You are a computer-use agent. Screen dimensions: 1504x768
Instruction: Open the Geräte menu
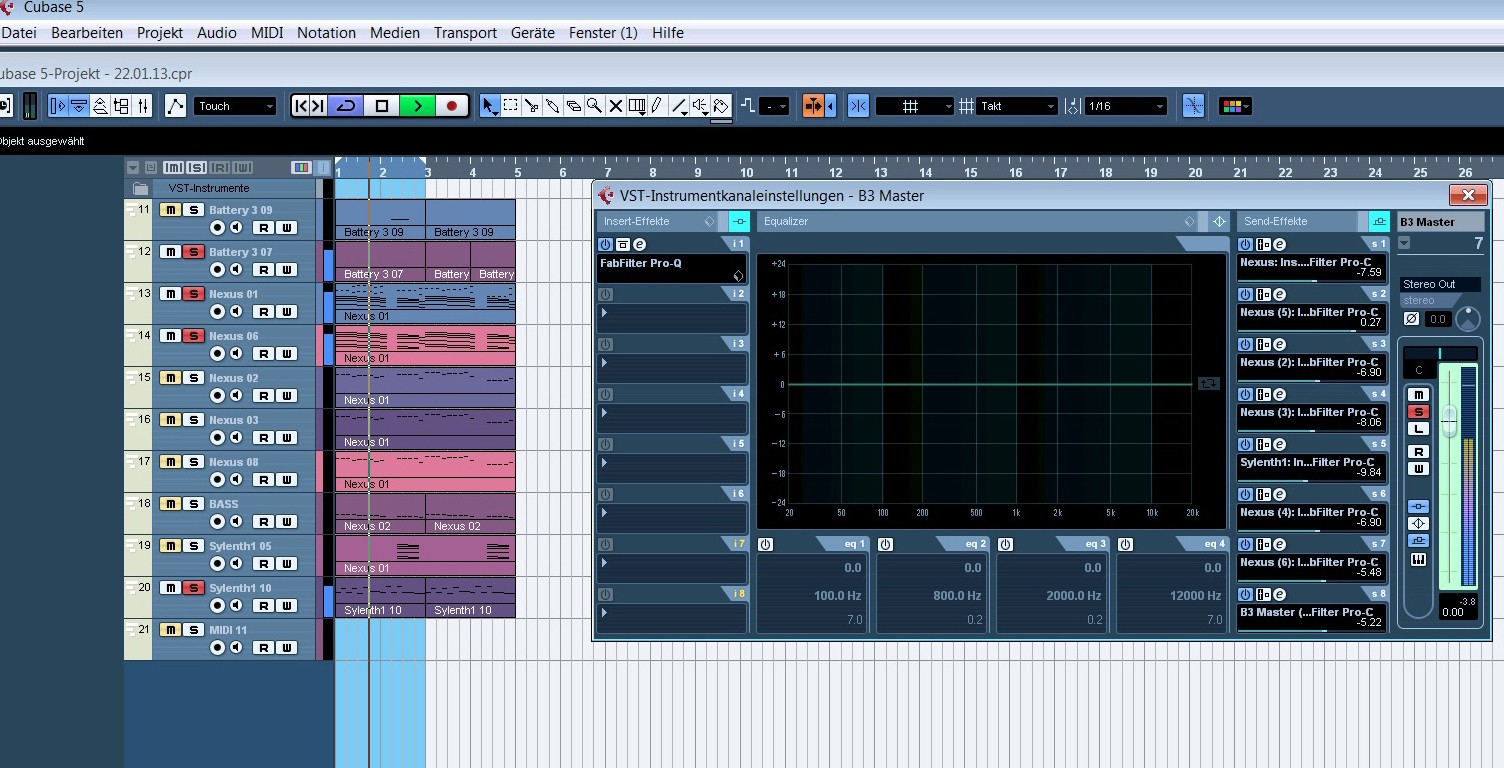[x=532, y=33]
